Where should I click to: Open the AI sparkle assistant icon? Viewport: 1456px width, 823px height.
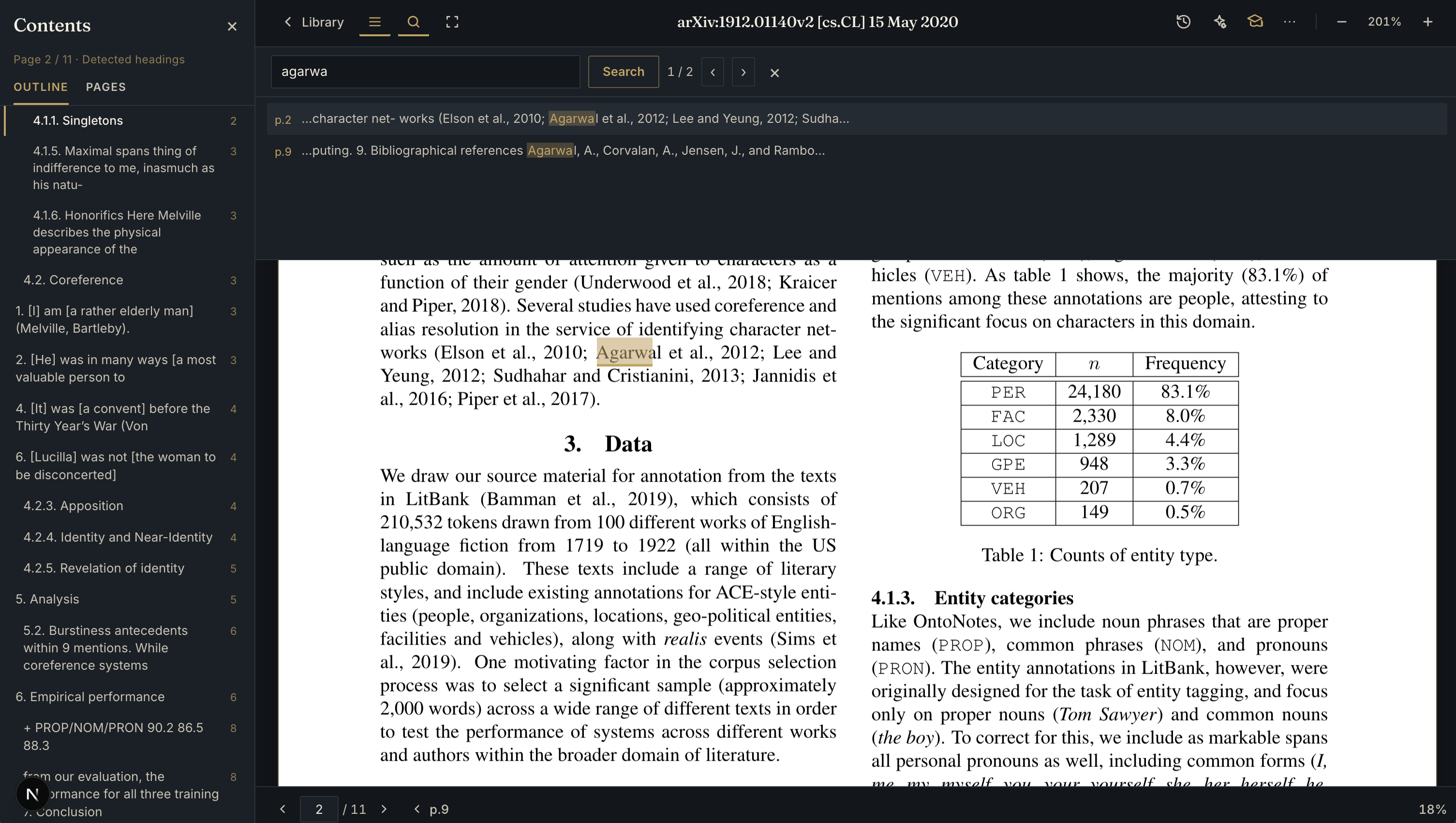point(1219,22)
